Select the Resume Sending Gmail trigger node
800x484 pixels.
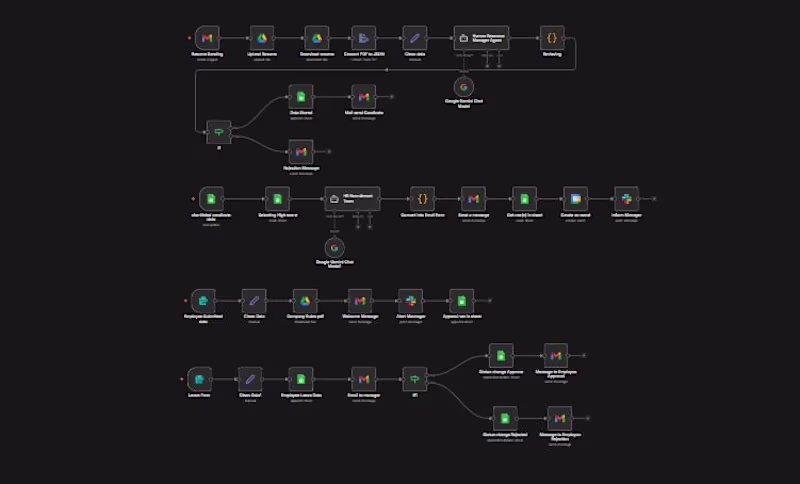point(207,38)
